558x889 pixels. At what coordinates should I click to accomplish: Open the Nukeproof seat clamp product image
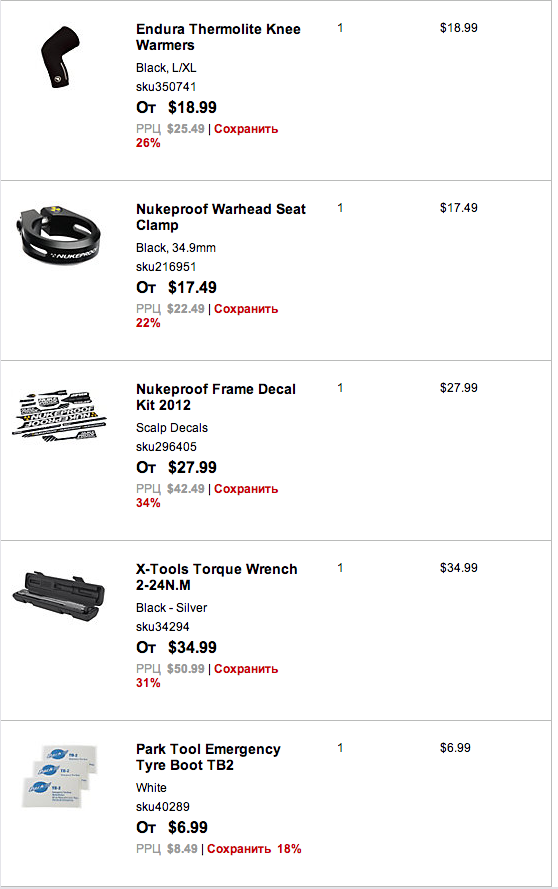point(58,235)
